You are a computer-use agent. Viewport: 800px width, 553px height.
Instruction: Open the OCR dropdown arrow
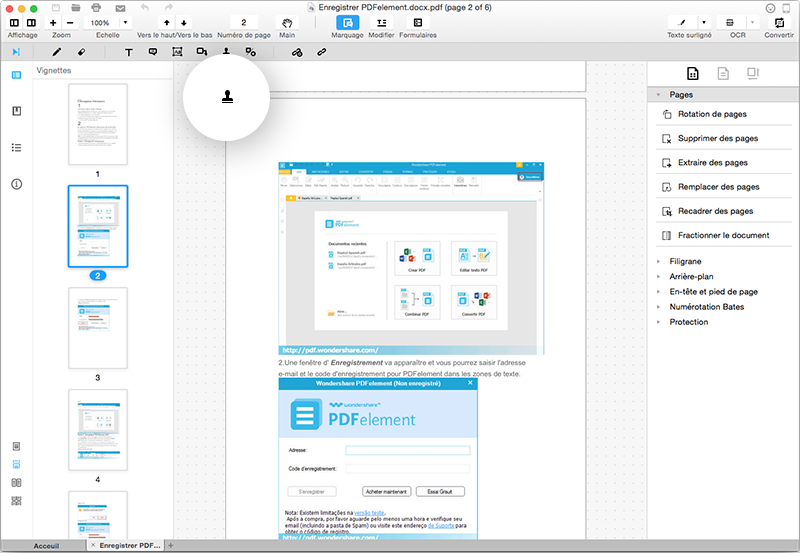pyautogui.click(x=752, y=22)
